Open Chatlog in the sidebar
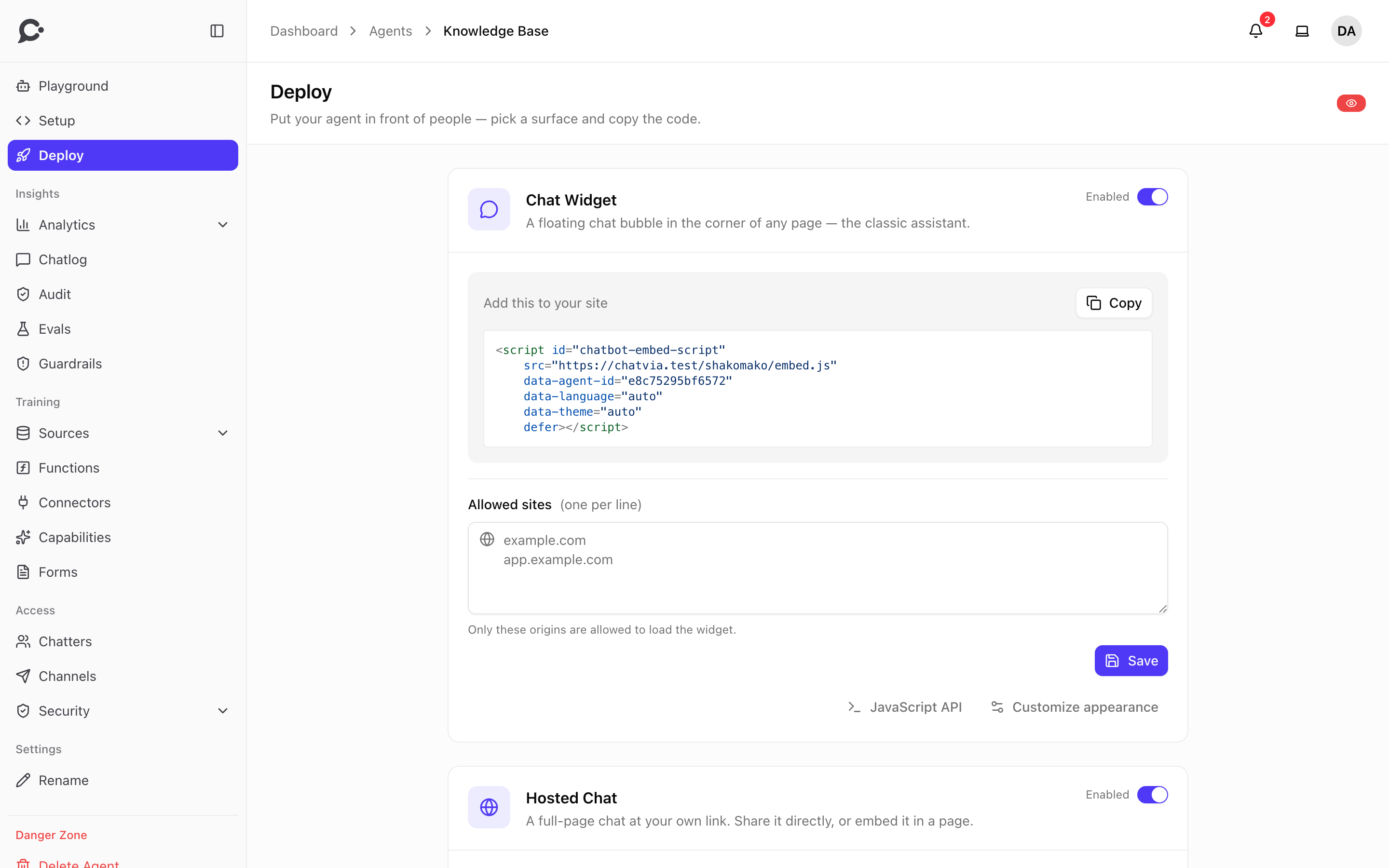 point(123,259)
